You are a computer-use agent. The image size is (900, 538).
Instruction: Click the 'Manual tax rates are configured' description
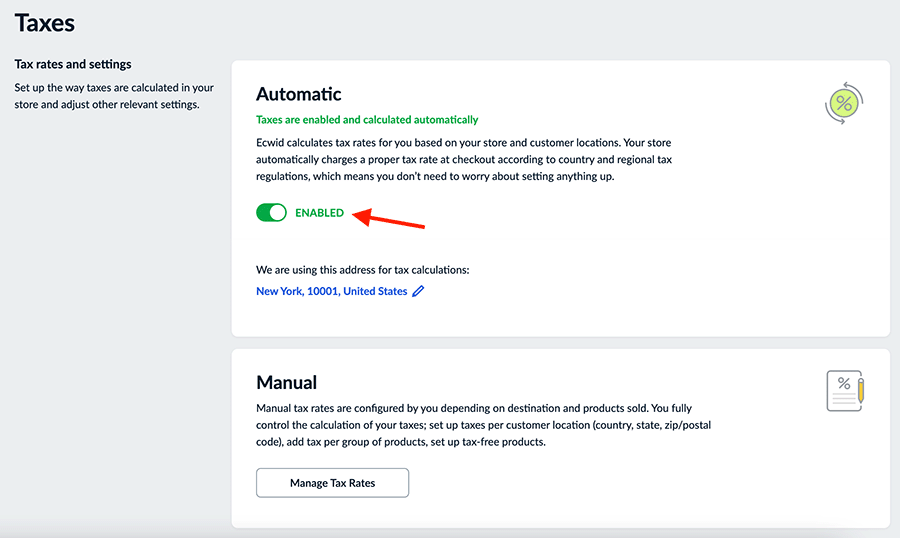coord(483,425)
